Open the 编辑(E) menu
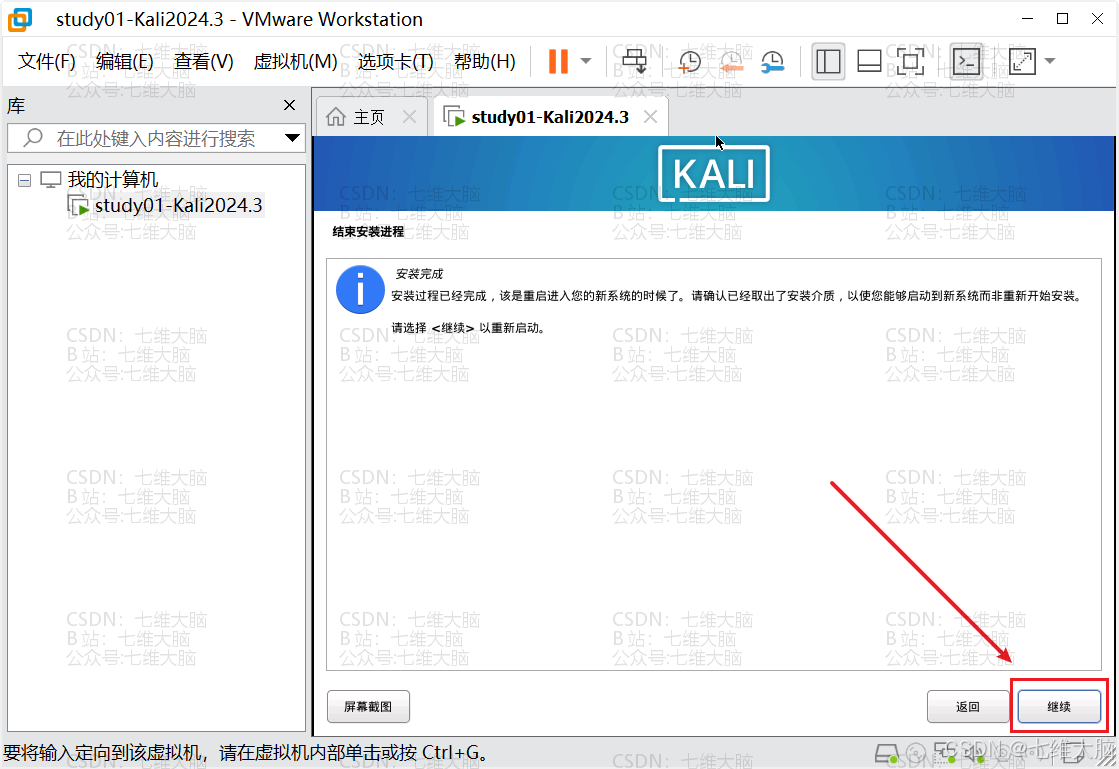Viewport: 1119px width, 769px height. (124, 62)
